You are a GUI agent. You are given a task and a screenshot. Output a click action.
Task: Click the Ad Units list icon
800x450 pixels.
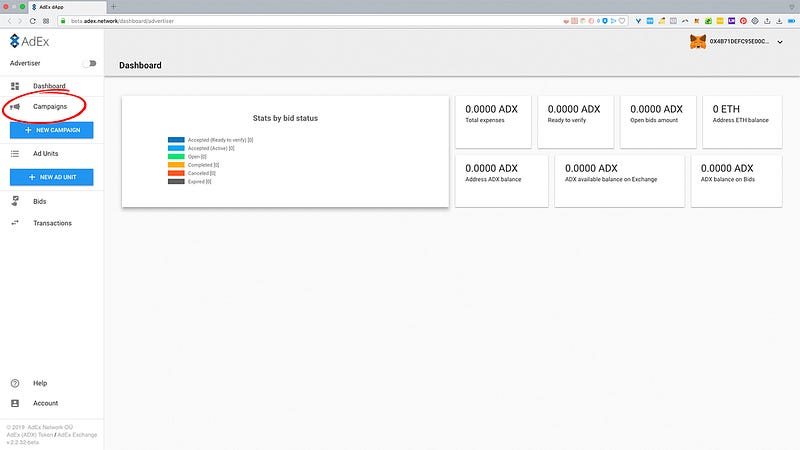[15, 154]
